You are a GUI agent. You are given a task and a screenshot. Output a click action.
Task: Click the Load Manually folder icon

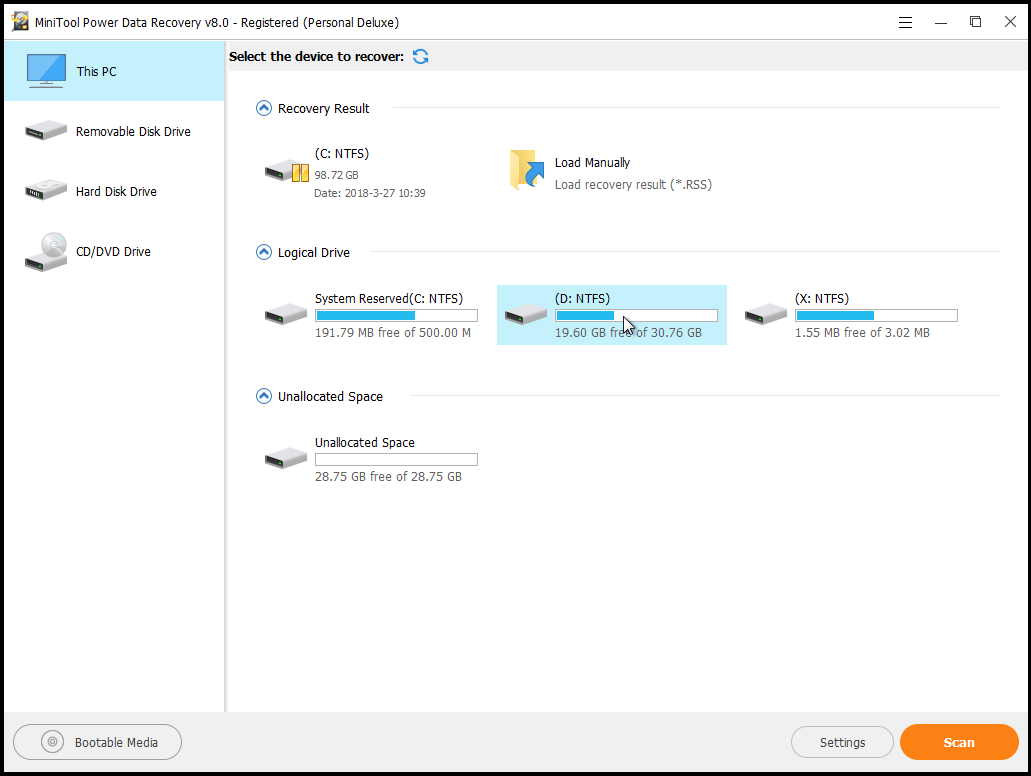(526, 171)
